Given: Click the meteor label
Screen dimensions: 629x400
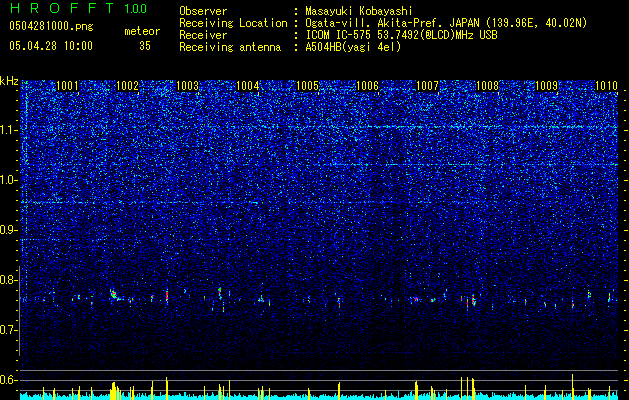Looking at the screenshot, I should pyautogui.click(x=142, y=32).
